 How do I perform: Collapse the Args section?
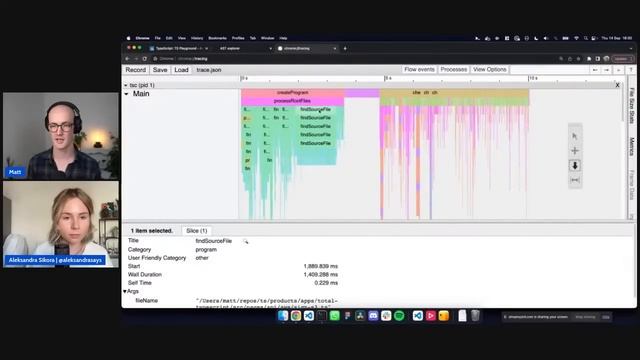(x=125, y=291)
